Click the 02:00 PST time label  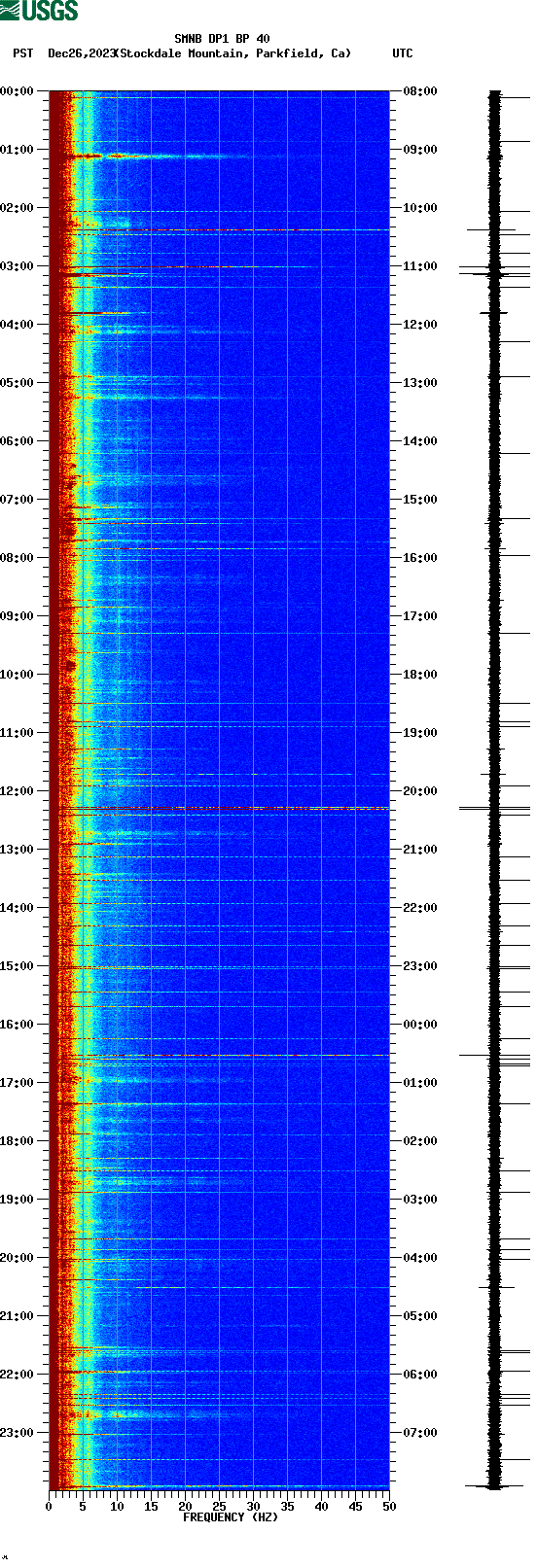17,208
